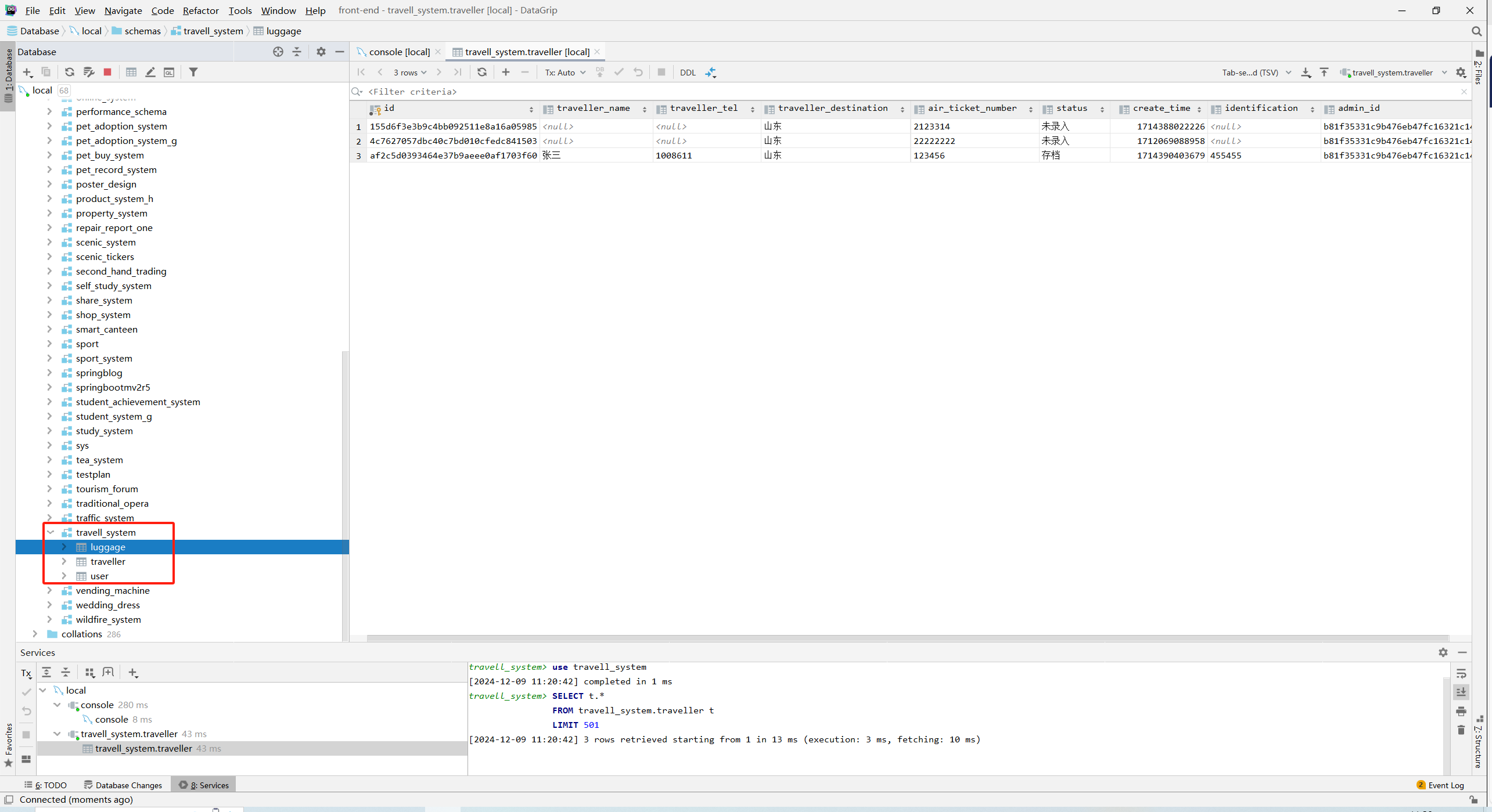
Task: Toggle scroll to end in Services output
Action: coord(1461,692)
